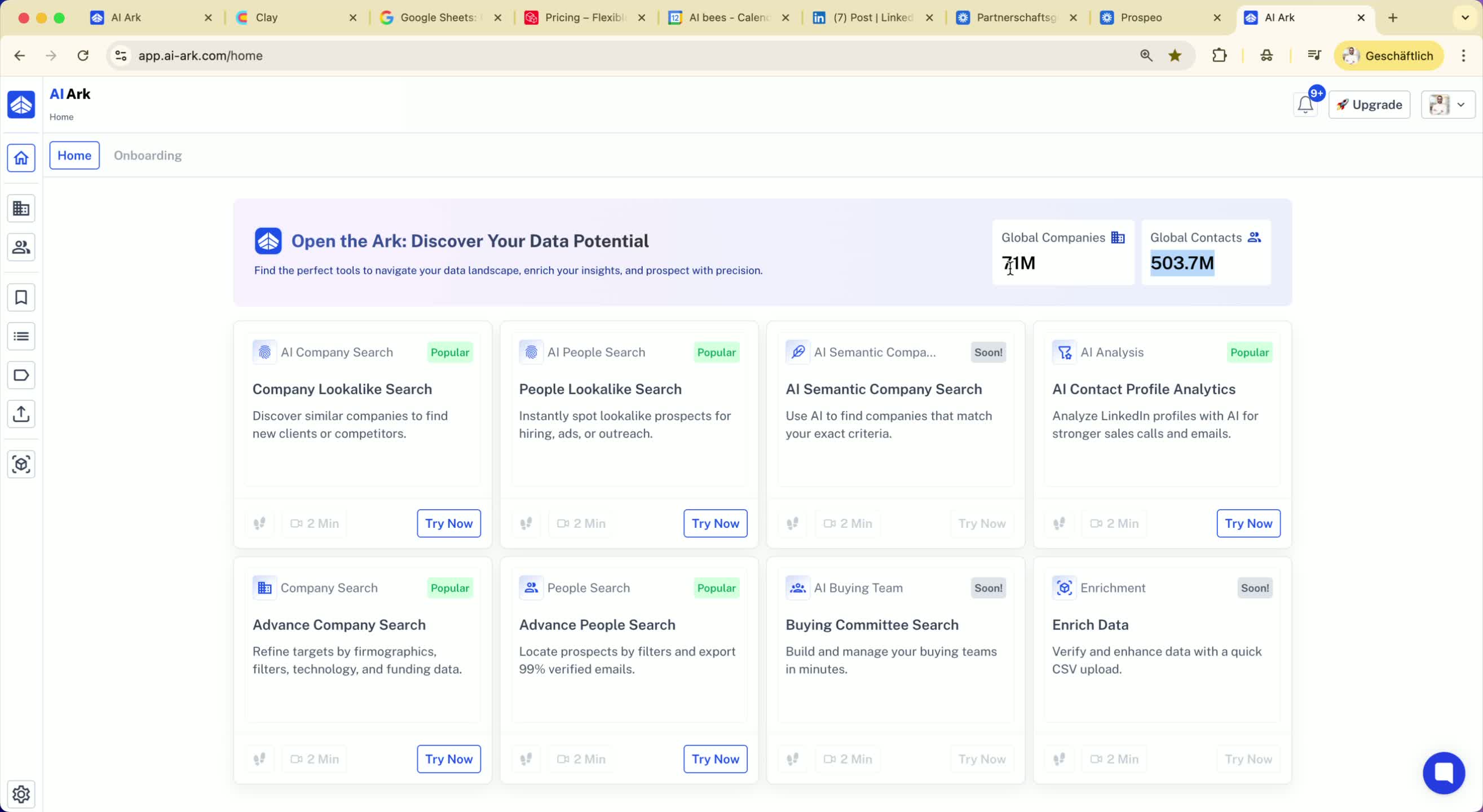Switch to the Onboarding tab

coord(147,156)
